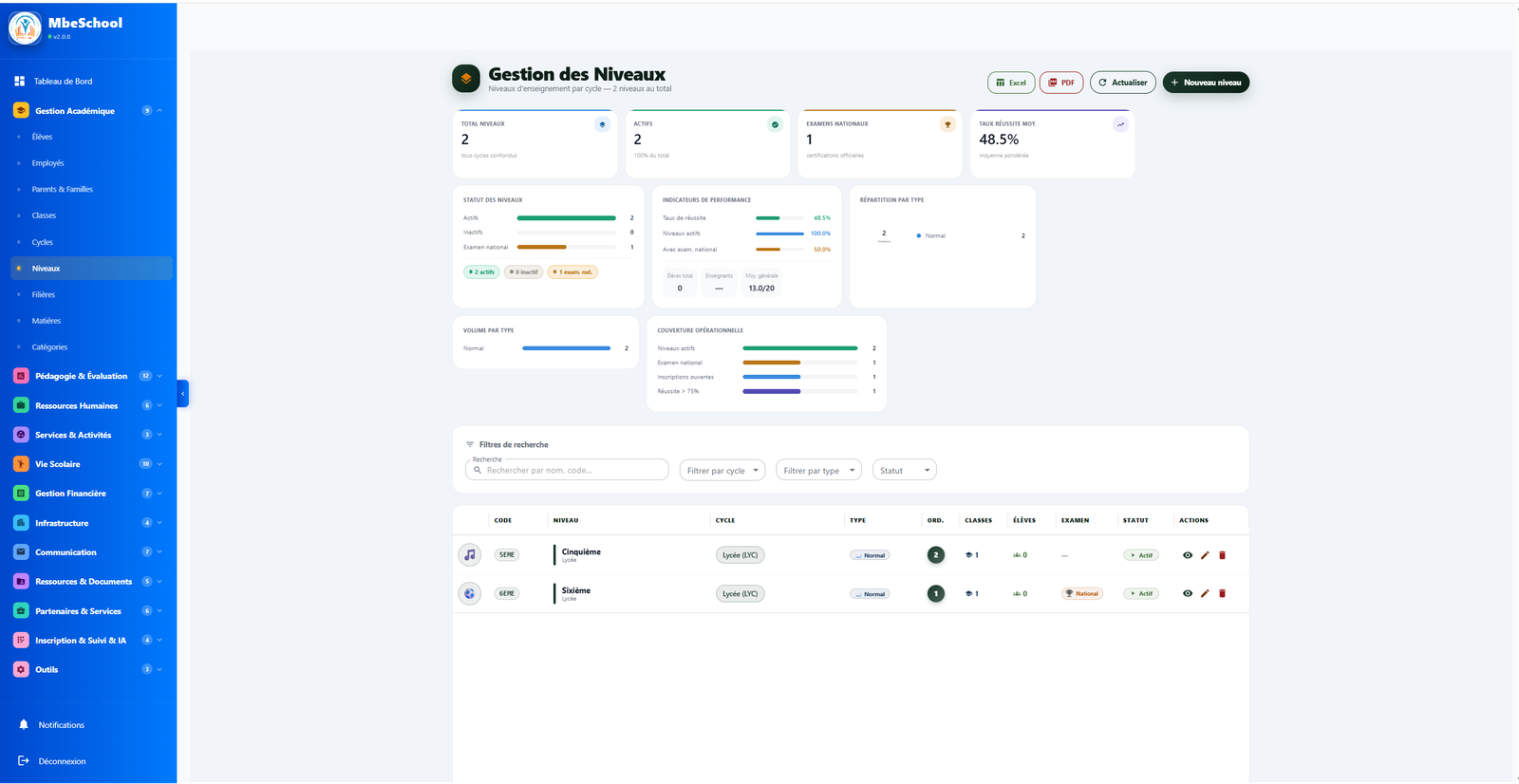Screen dimensions: 1519x784
Task: Edit the Sixième level pencil icon
Action: [x=1205, y=593]
